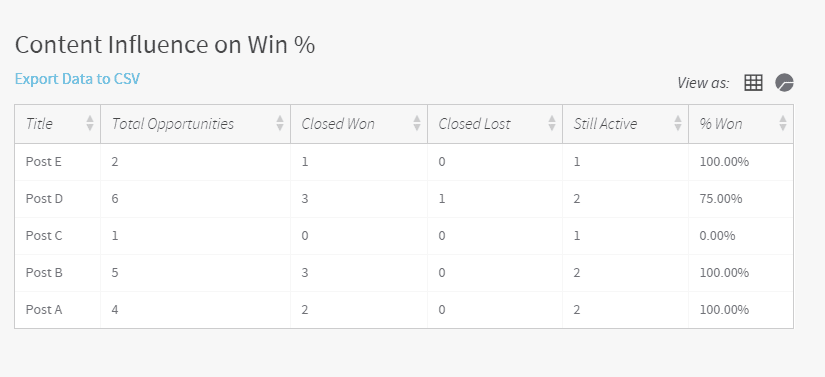Select the Post C row
This screenshot has height=377, width=825.
[404, 236]
